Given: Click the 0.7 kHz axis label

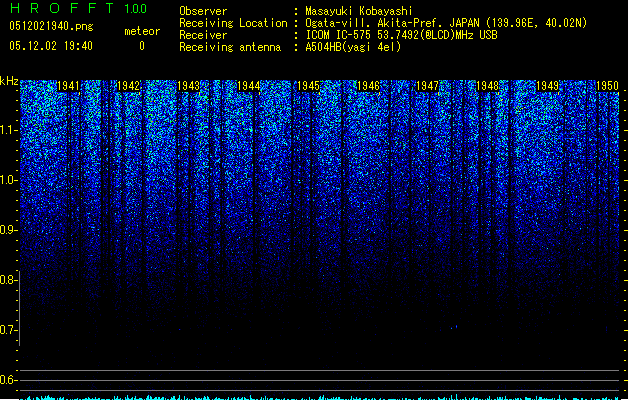Looking at the screenshot, I should pos(8,330).
